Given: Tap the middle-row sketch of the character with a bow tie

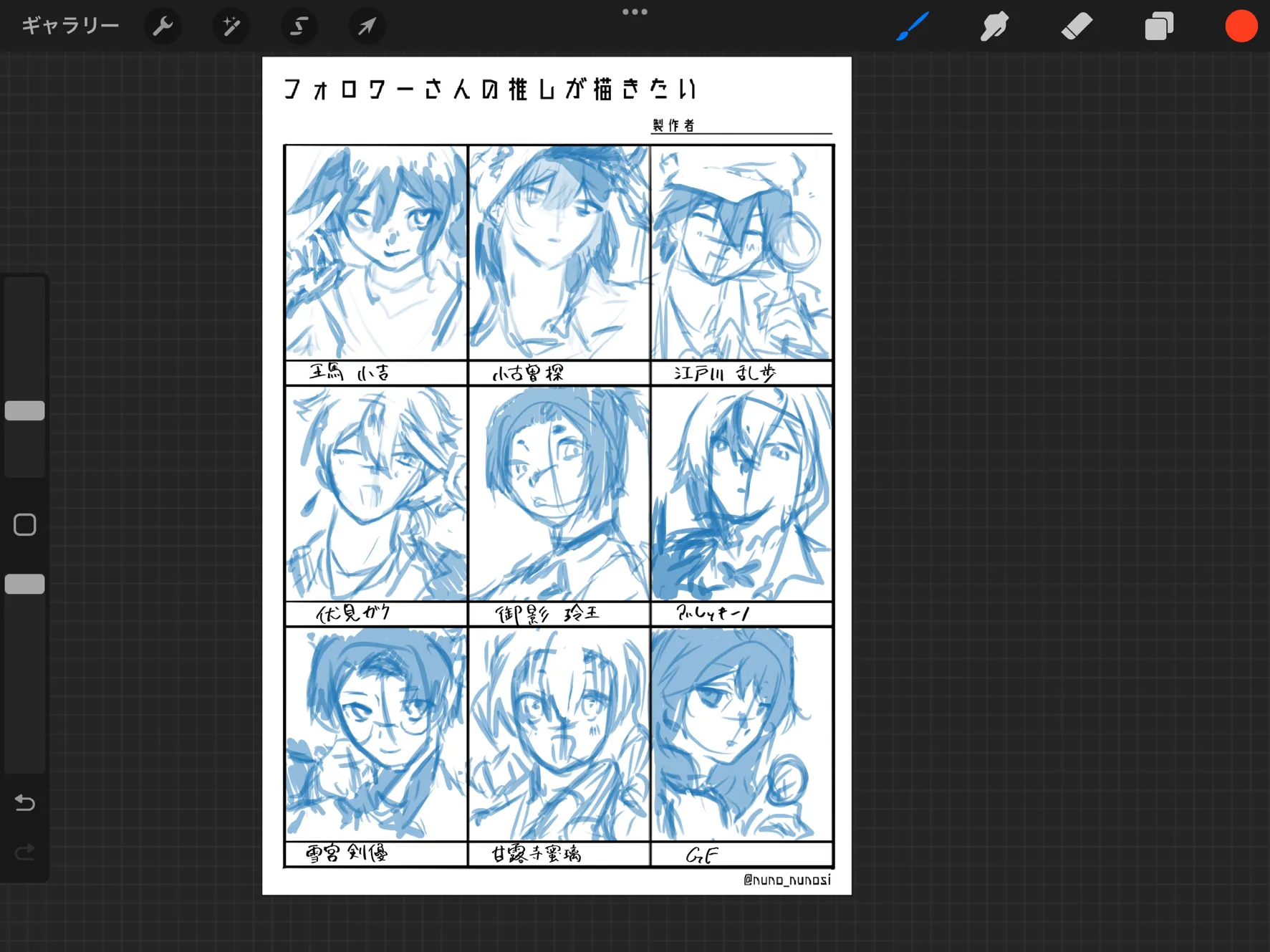Looking at the screenshot, I should pyautogui.click(x=742, y=494).
